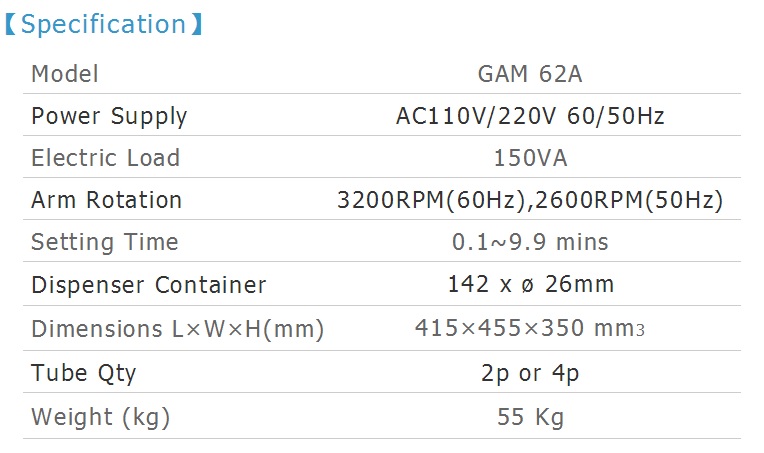The height and width of the screenshot is (453, 764).
Task: Click the Specification heading
Action: (103, 24)
